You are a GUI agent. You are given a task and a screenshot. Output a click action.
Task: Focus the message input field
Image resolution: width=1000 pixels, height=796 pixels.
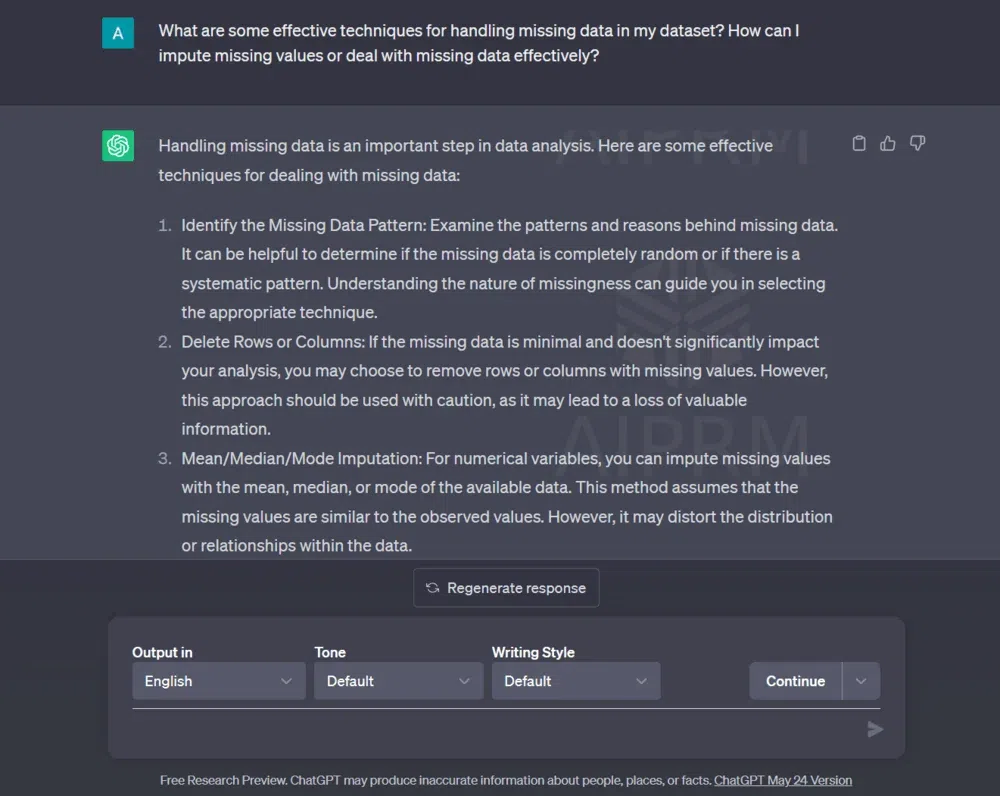pyautogui.click(x=495, y=729)
